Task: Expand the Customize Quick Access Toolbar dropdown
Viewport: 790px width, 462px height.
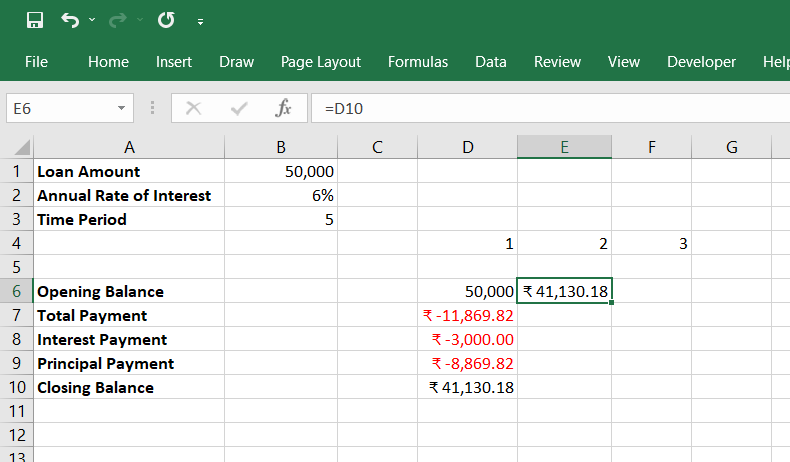Action: 200,21
